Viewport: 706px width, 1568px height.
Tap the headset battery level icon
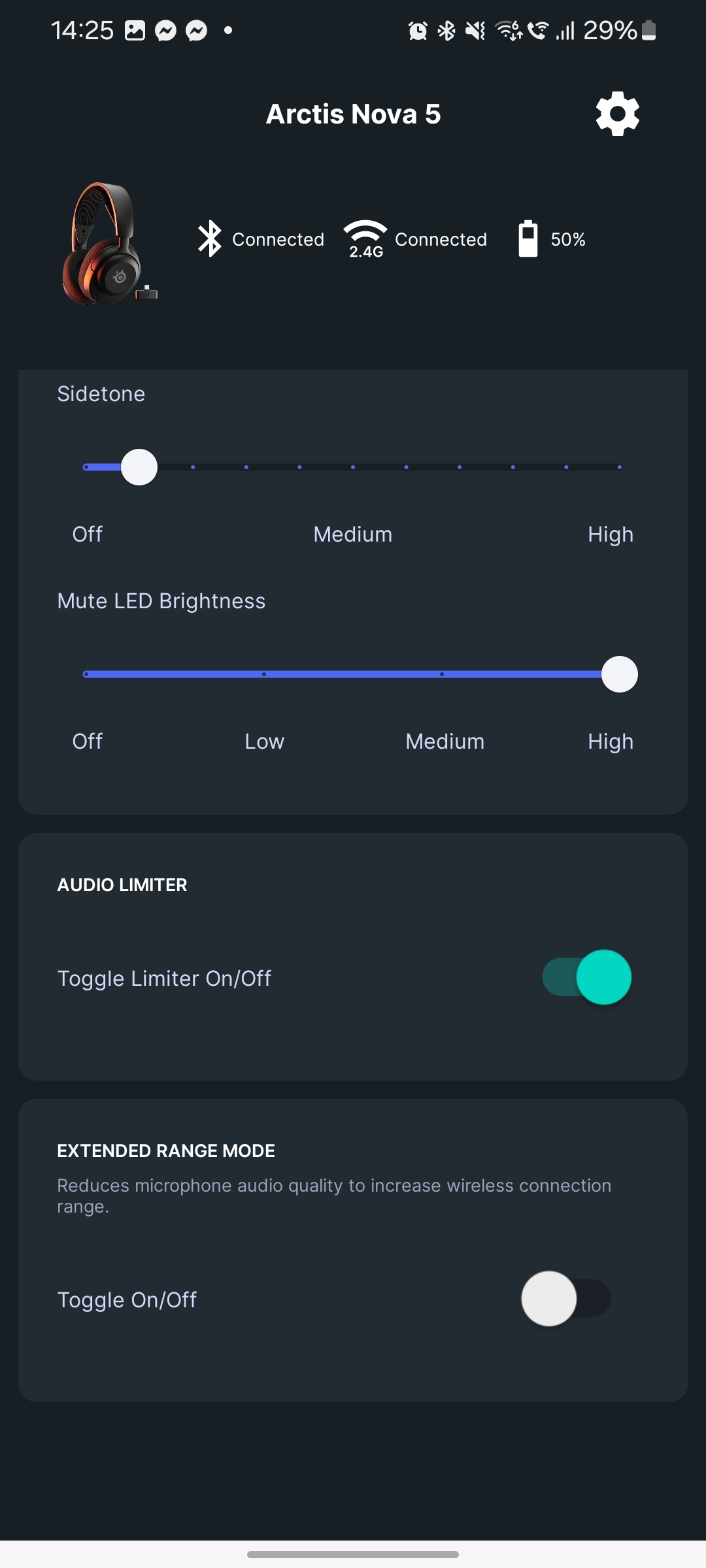[528, 239]
